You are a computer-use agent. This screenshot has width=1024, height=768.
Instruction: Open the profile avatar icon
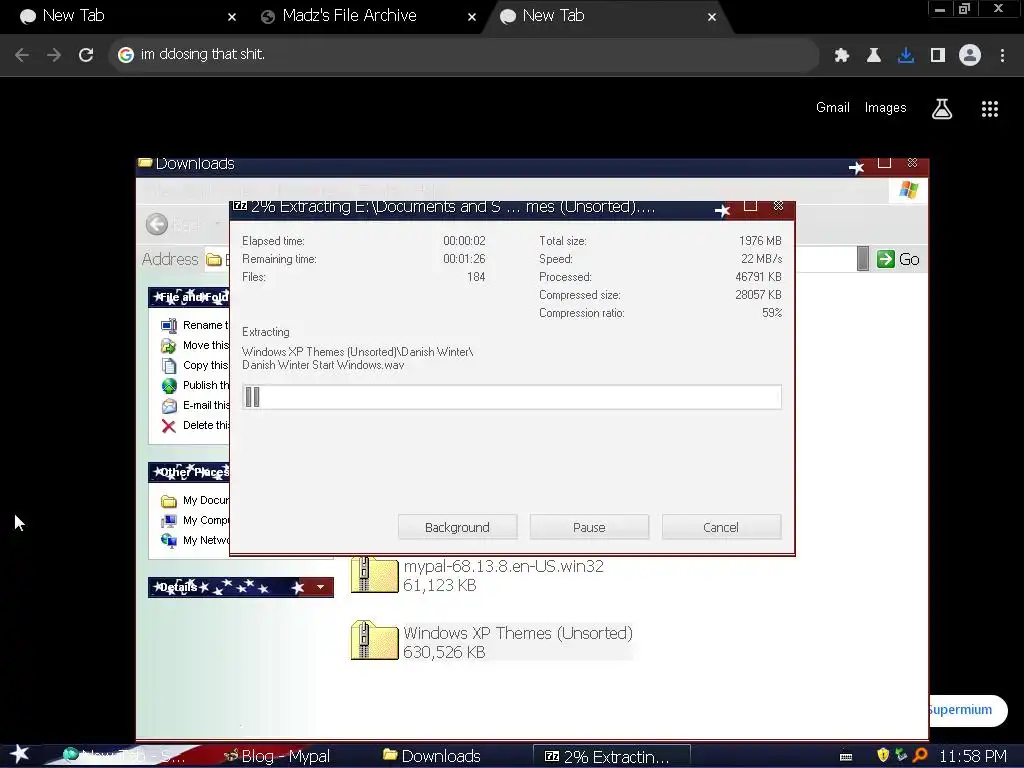pyautogui.click(x=970, y=55)
